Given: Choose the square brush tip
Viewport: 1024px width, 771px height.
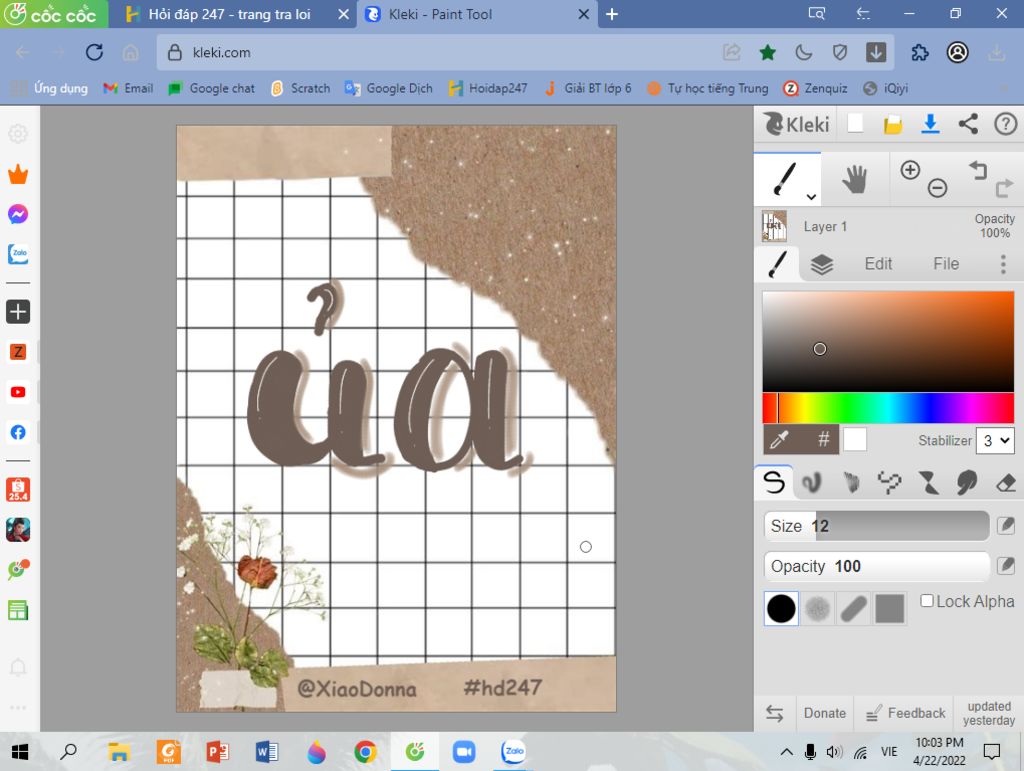Looking at the screenshot, I should click(889, 608).
